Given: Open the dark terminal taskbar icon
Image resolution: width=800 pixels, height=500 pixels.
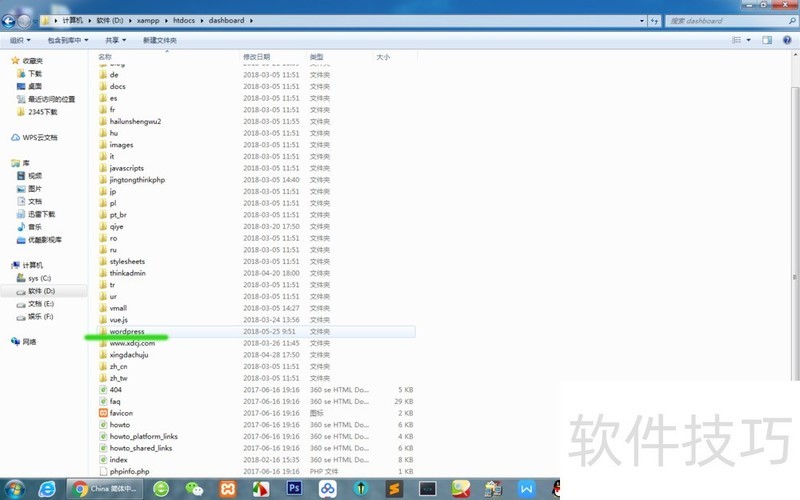Looking at the screenshot, I should (x=428, y=489).
